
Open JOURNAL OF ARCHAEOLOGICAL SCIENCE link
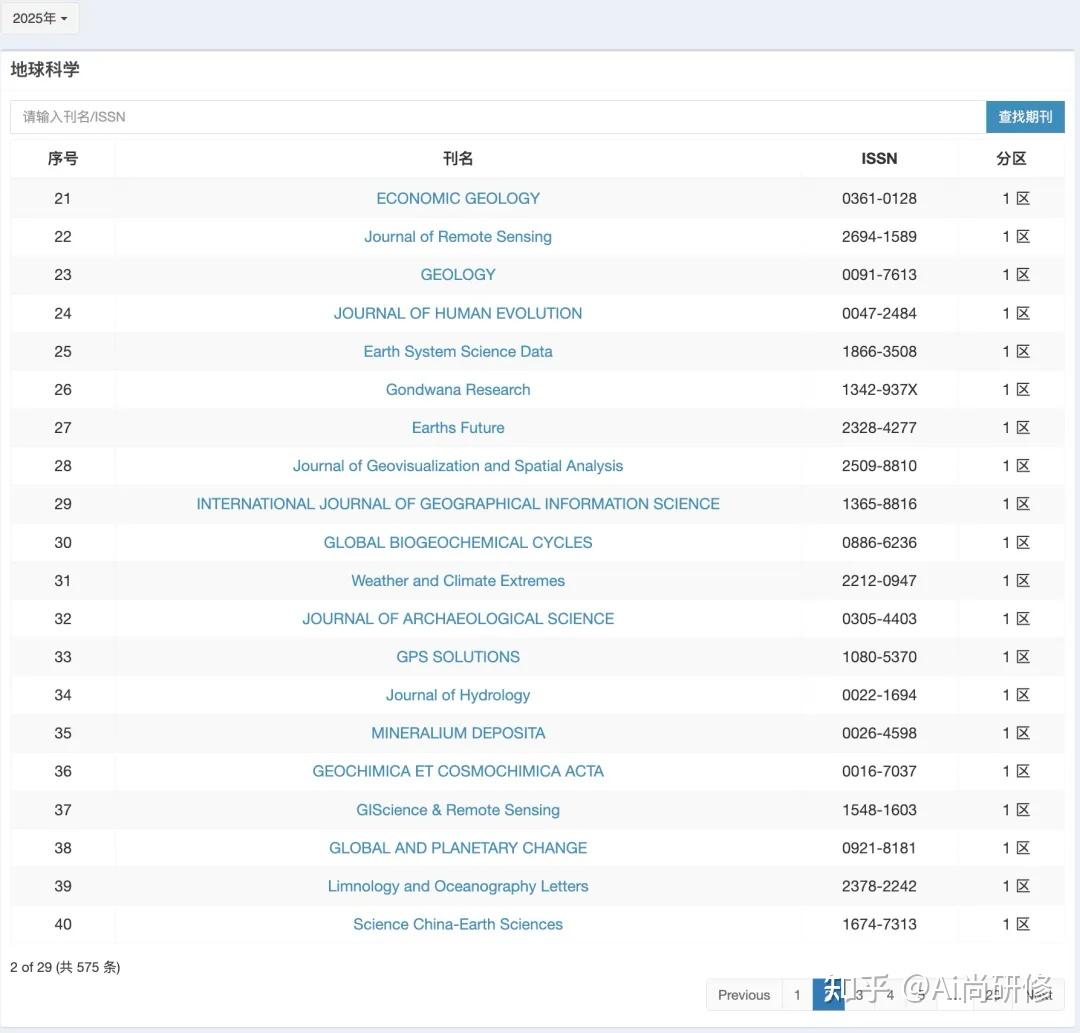tap(458, 618)
